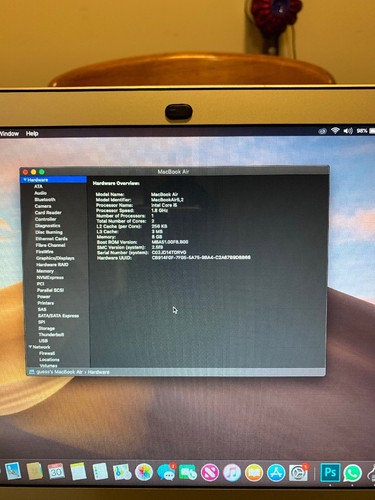Launch FaceTime from the dock

pos(188,472)
